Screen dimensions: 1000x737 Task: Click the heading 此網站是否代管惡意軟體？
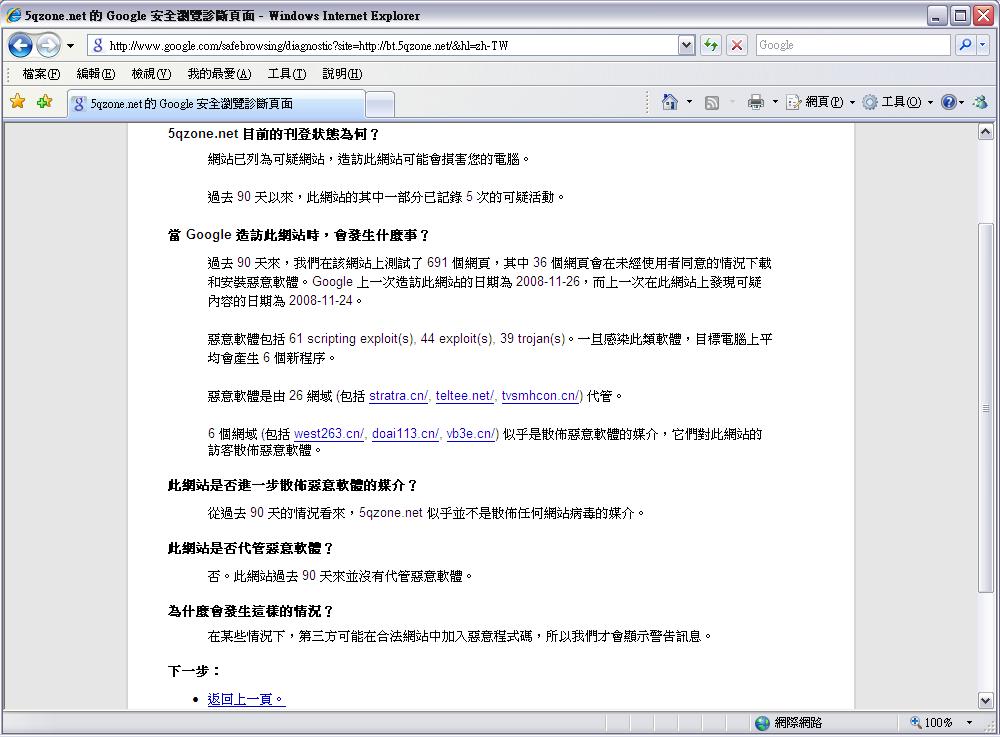(x=250, y=548)
